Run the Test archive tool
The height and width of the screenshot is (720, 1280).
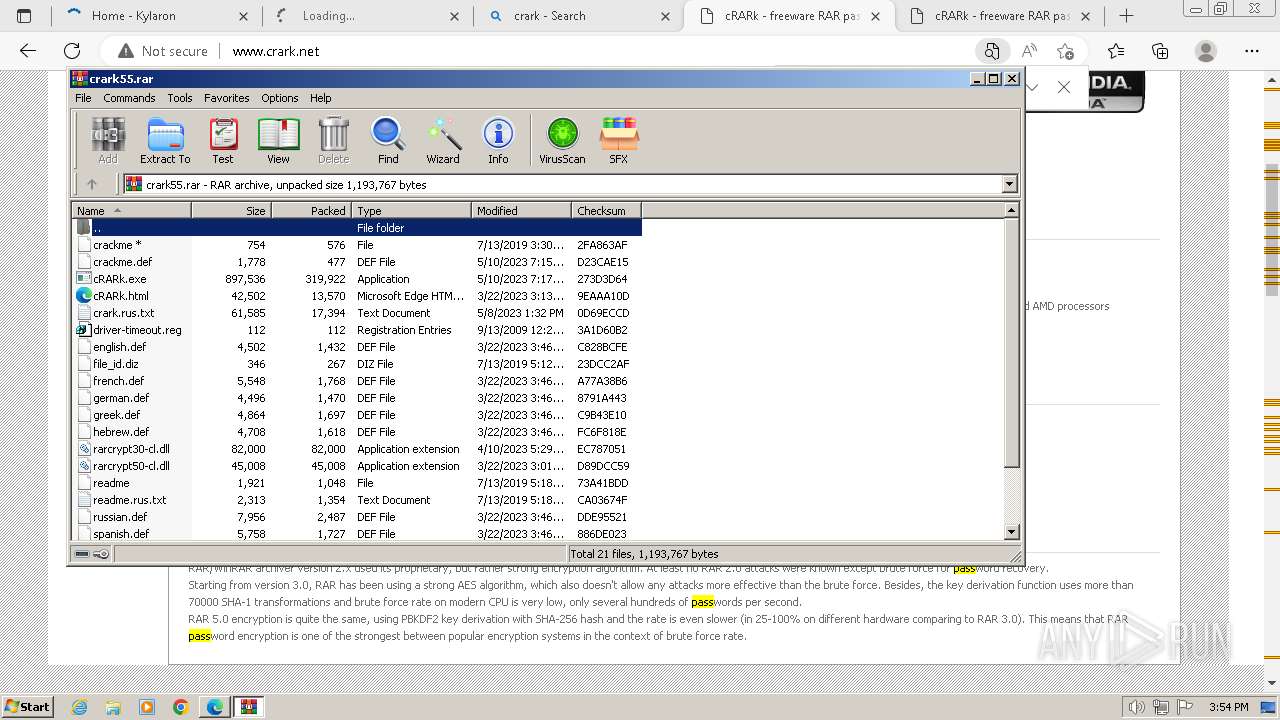pyautogui.click(x=223, y=140)
